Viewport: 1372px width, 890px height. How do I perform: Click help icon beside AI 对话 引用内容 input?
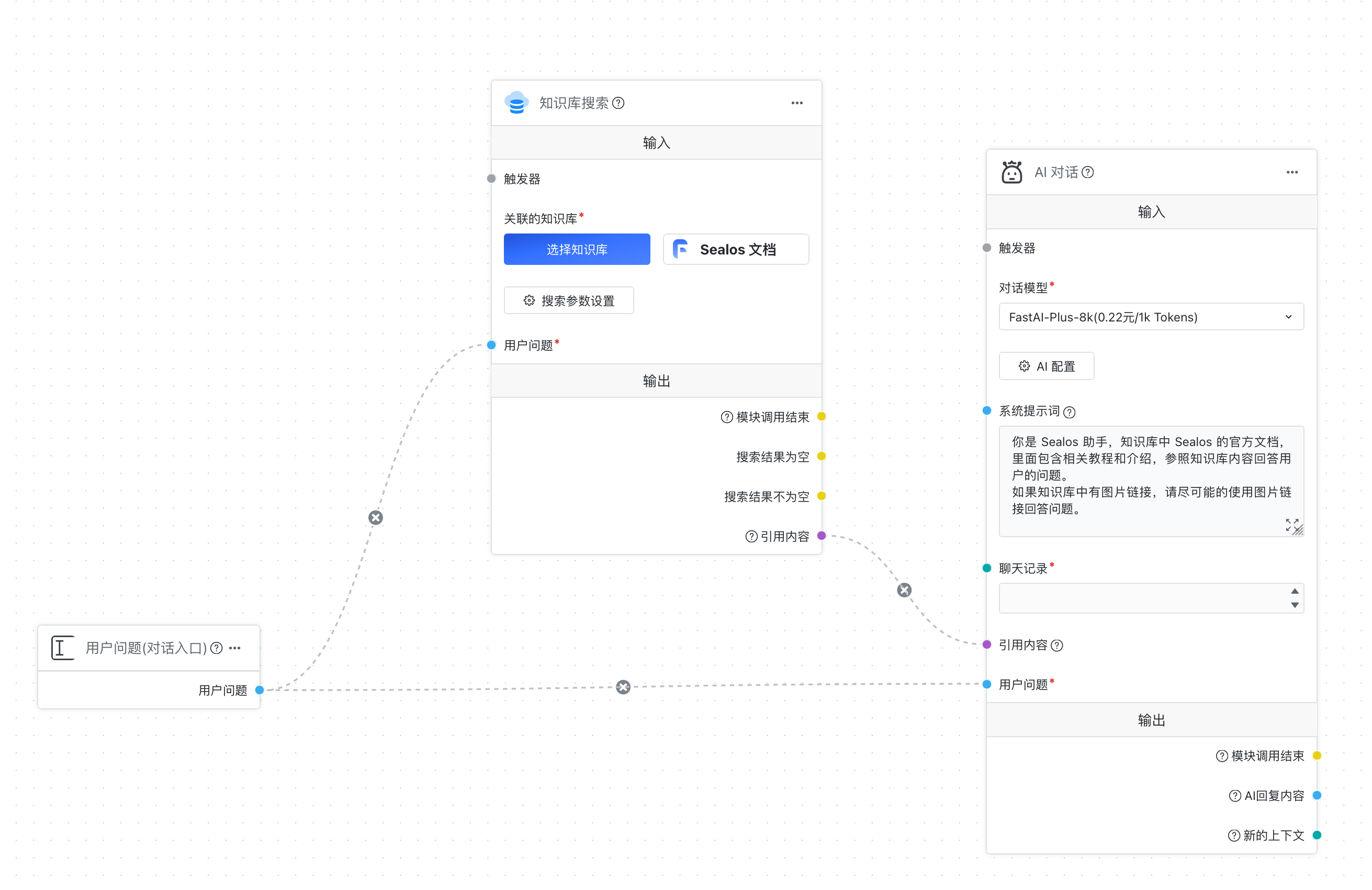[1056, 646]
